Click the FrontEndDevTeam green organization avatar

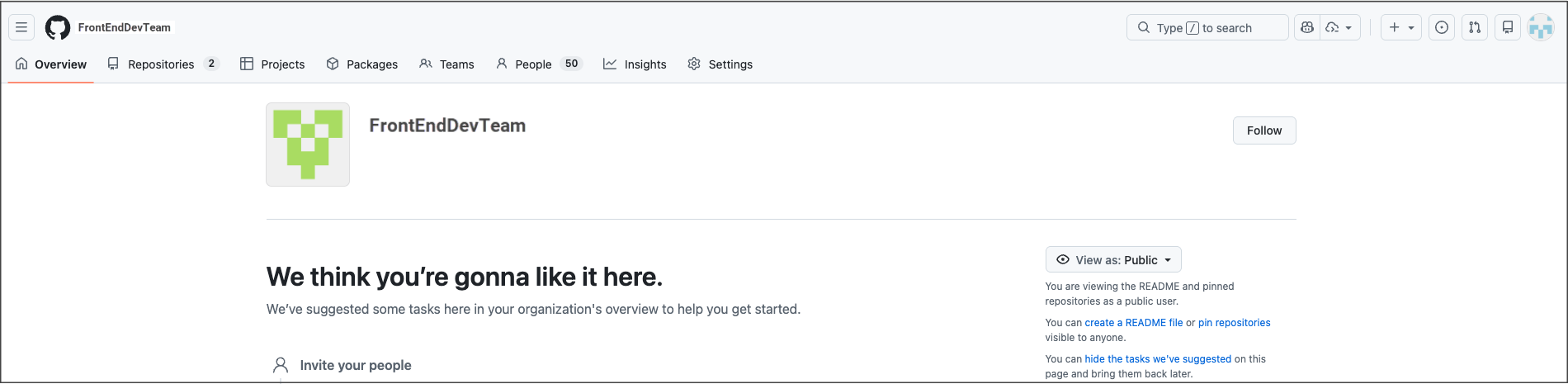tap(308, 145)
